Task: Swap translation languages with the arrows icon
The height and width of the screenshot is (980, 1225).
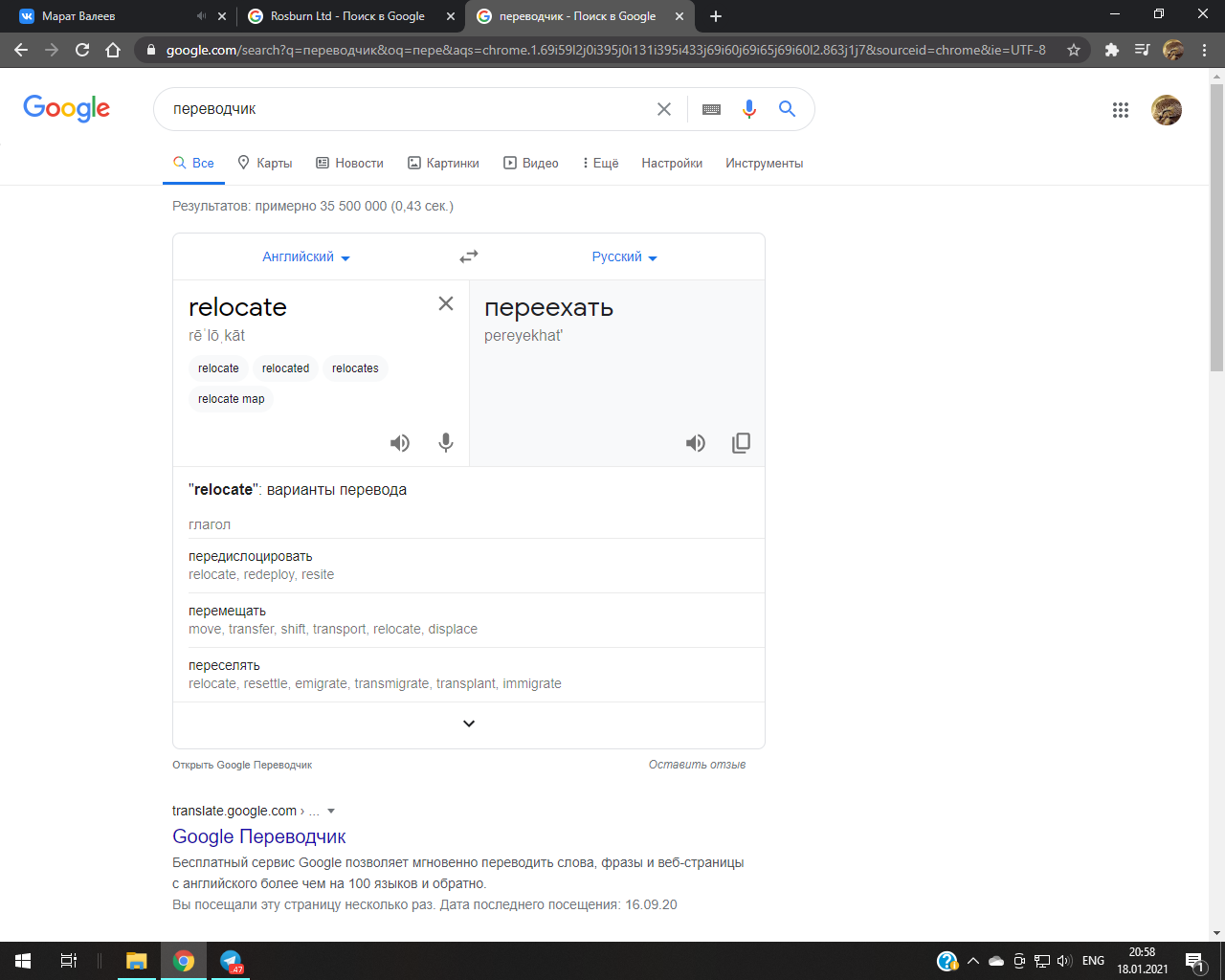Action: pos(469,256)
